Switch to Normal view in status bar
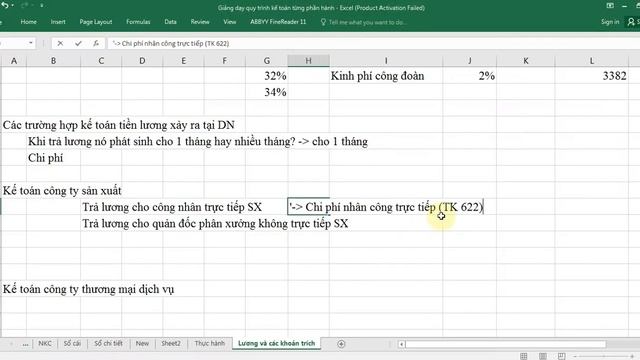This screenshot has width=640, height=360. tap(524, 356)
